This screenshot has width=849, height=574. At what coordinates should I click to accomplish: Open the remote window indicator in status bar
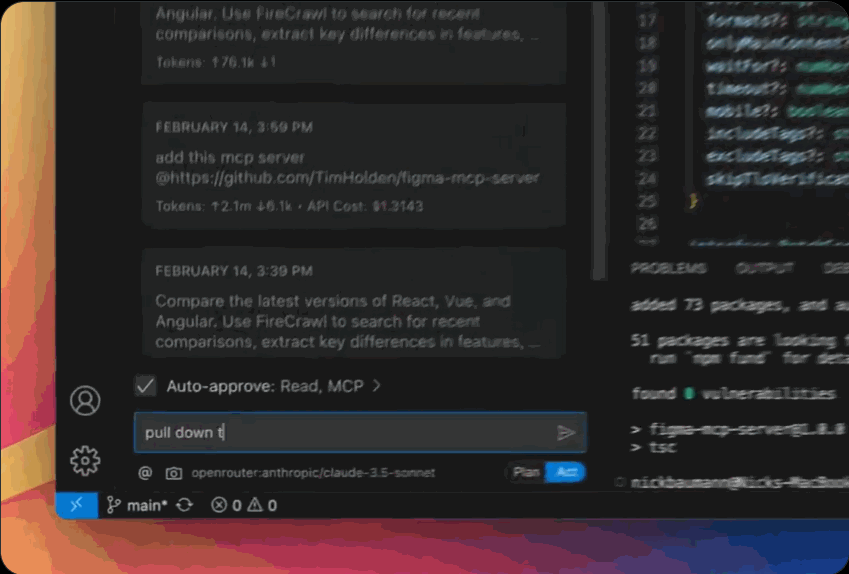tap(76, 505)
